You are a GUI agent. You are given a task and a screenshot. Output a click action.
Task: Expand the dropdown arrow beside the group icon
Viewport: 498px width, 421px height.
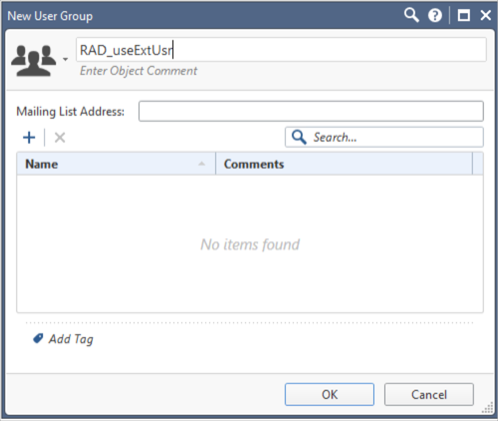(x=65, y=59)
